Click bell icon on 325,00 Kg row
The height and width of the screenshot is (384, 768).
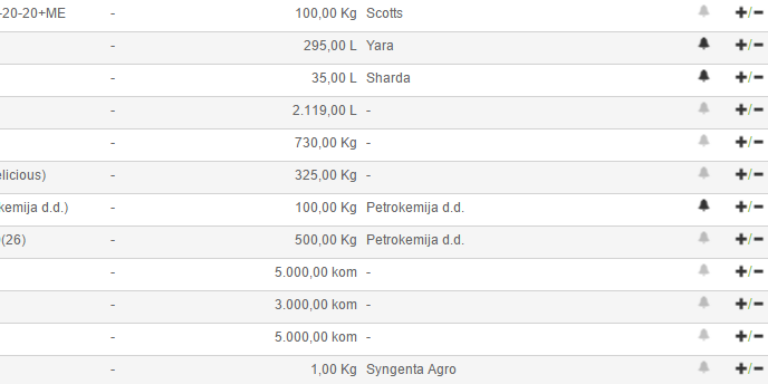(x=703, y=173)
